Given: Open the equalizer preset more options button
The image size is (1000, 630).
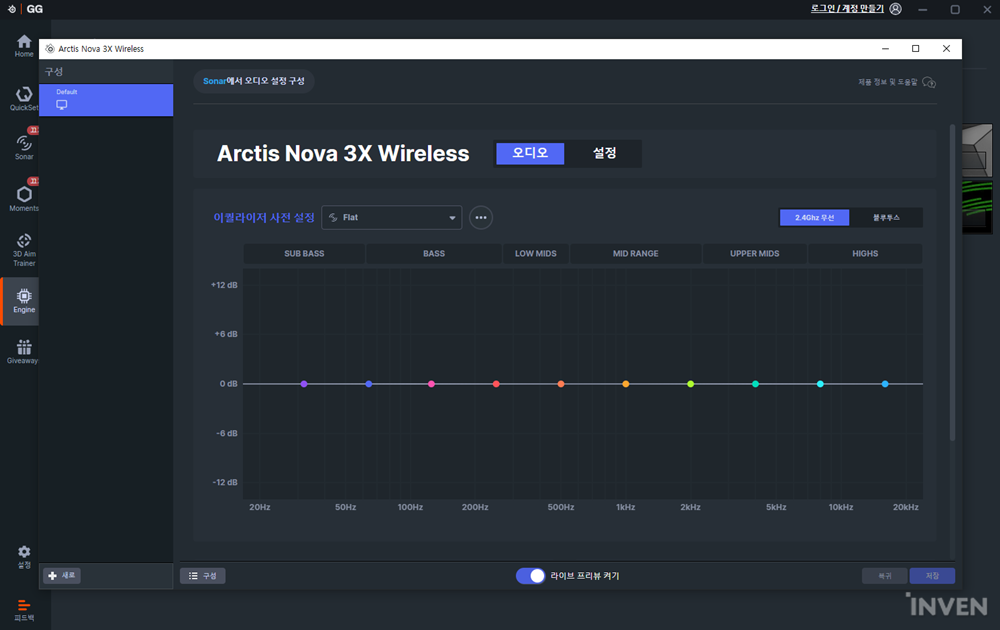Looking at the screenshot, I should coord(481,217).
